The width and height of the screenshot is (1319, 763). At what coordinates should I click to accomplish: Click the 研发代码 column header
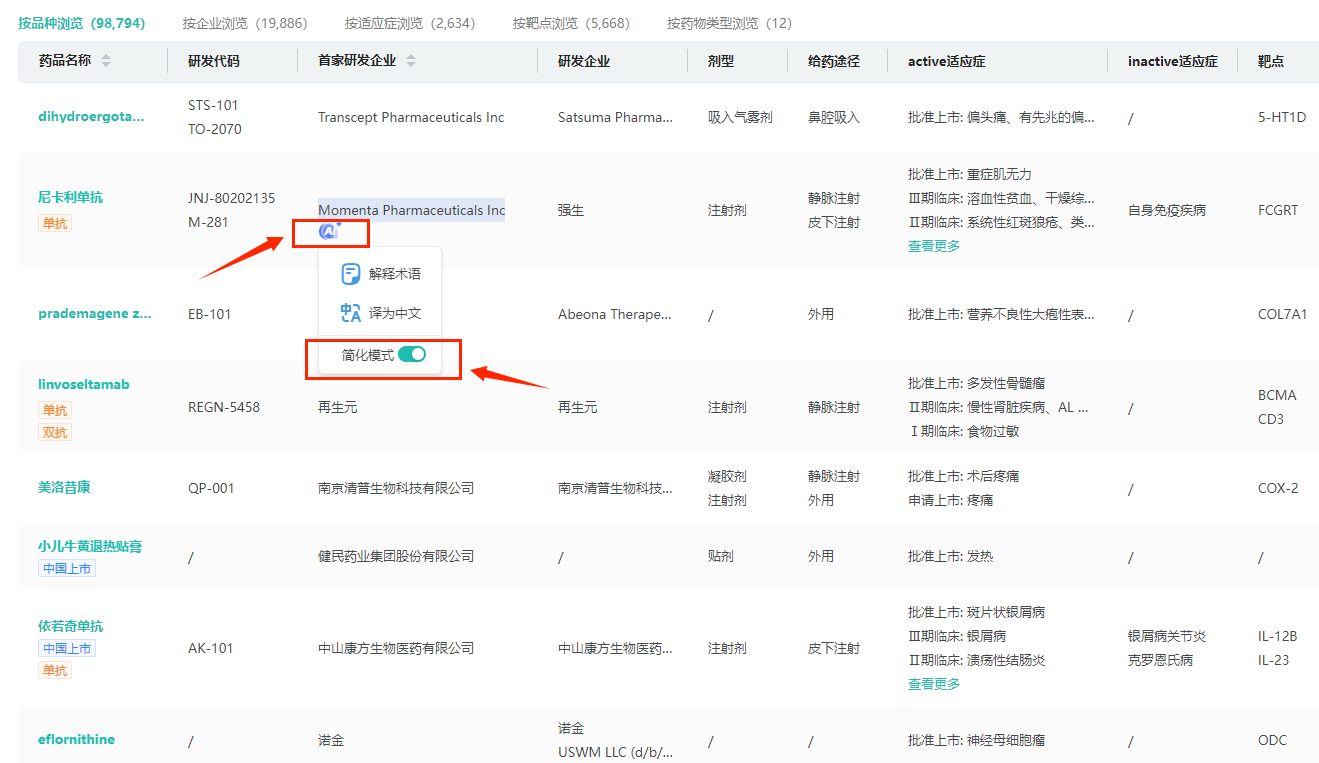(214, 61)
